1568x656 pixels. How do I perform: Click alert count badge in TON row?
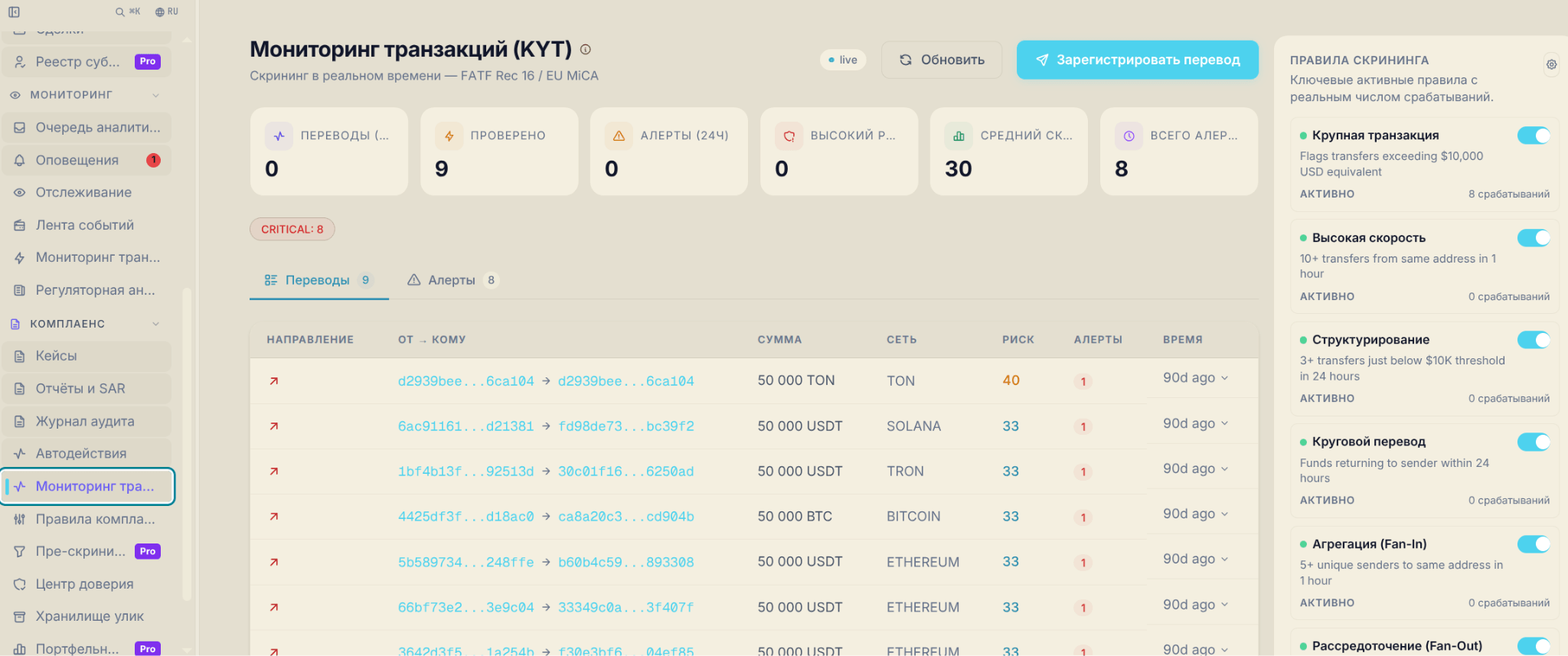1083,381
